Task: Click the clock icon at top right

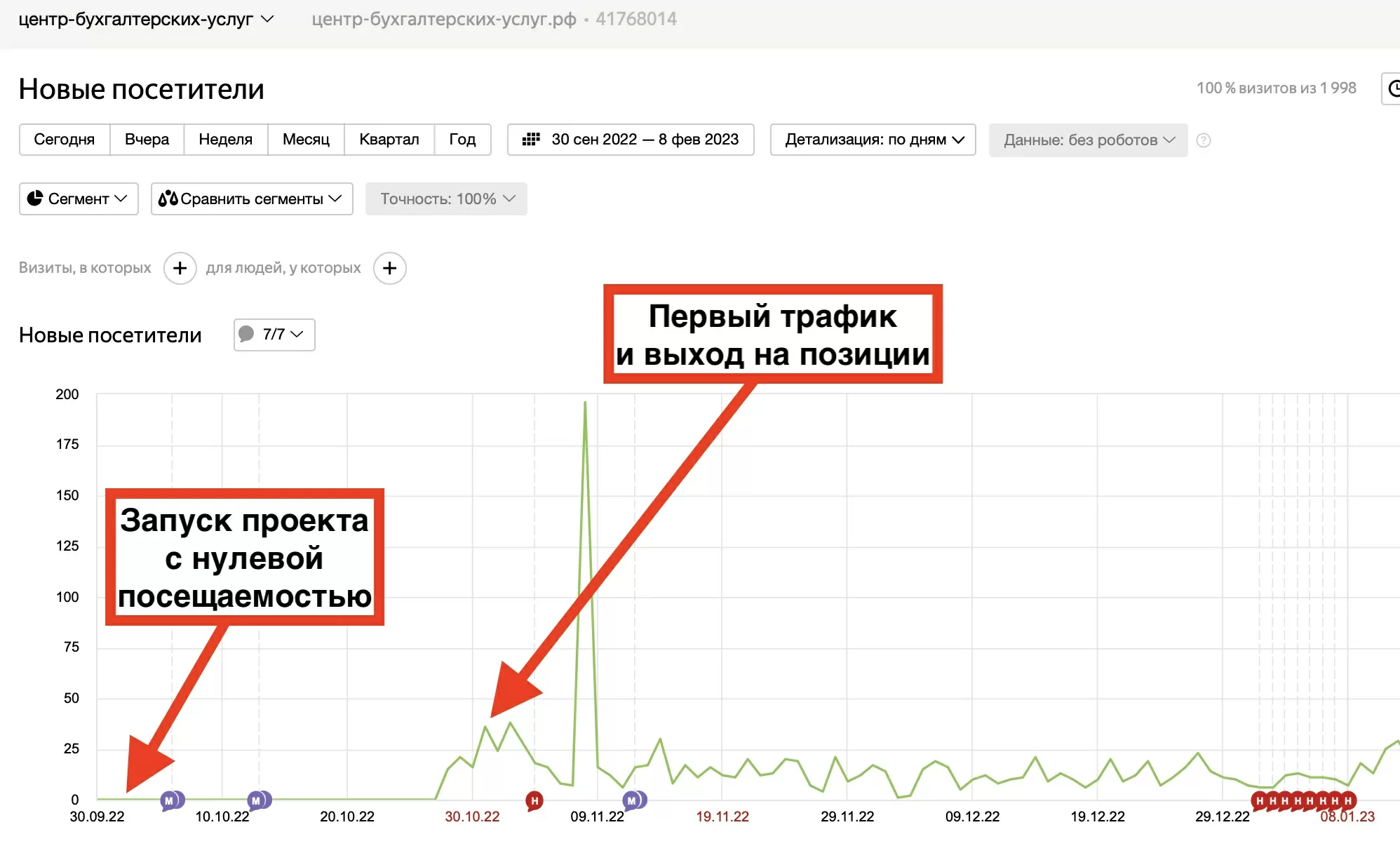Action: click(1393, 88)
